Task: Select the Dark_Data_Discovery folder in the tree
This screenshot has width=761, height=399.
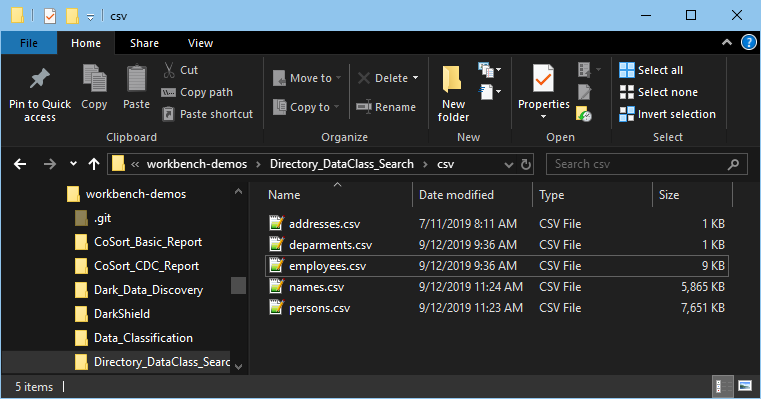Action: pyautogui.click(x=139, y=290)
